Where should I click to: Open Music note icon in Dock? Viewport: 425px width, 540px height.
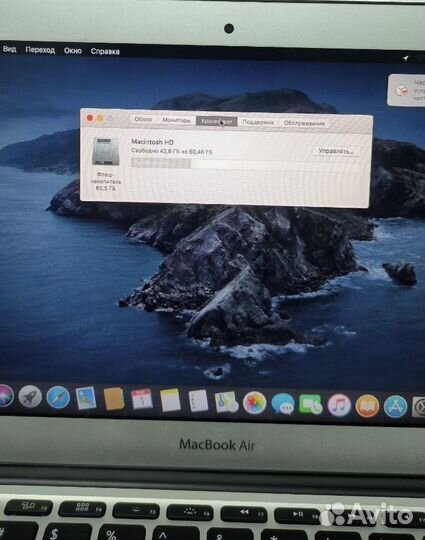pyautogui.click(x=339, y=405)
